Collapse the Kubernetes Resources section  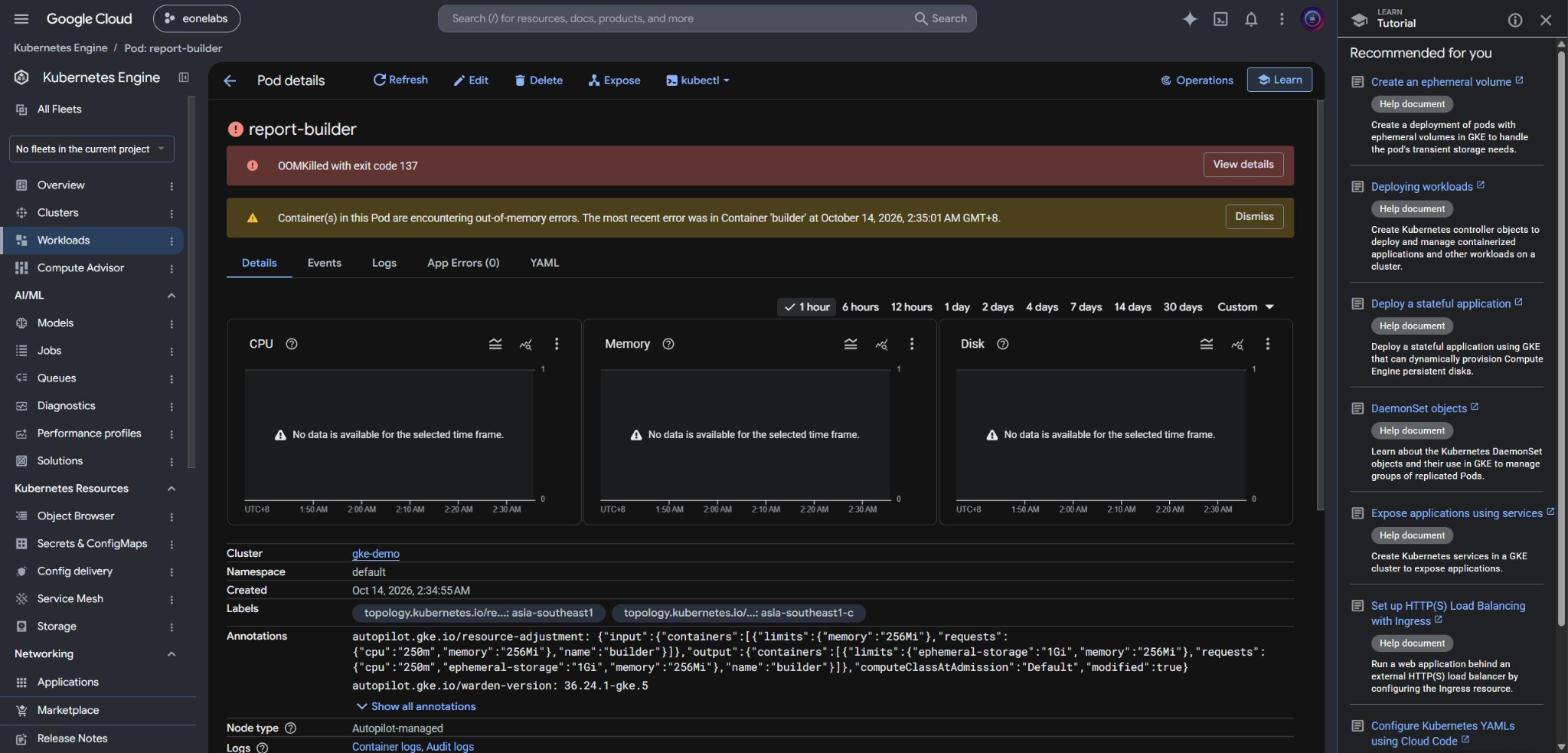[x=171, y=489]
